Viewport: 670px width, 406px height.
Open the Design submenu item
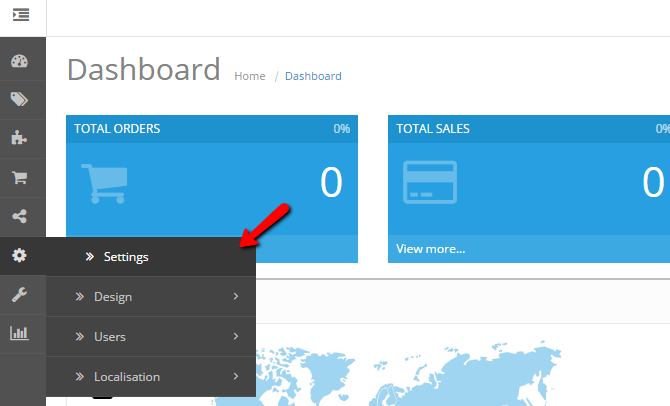coord(112,297)
